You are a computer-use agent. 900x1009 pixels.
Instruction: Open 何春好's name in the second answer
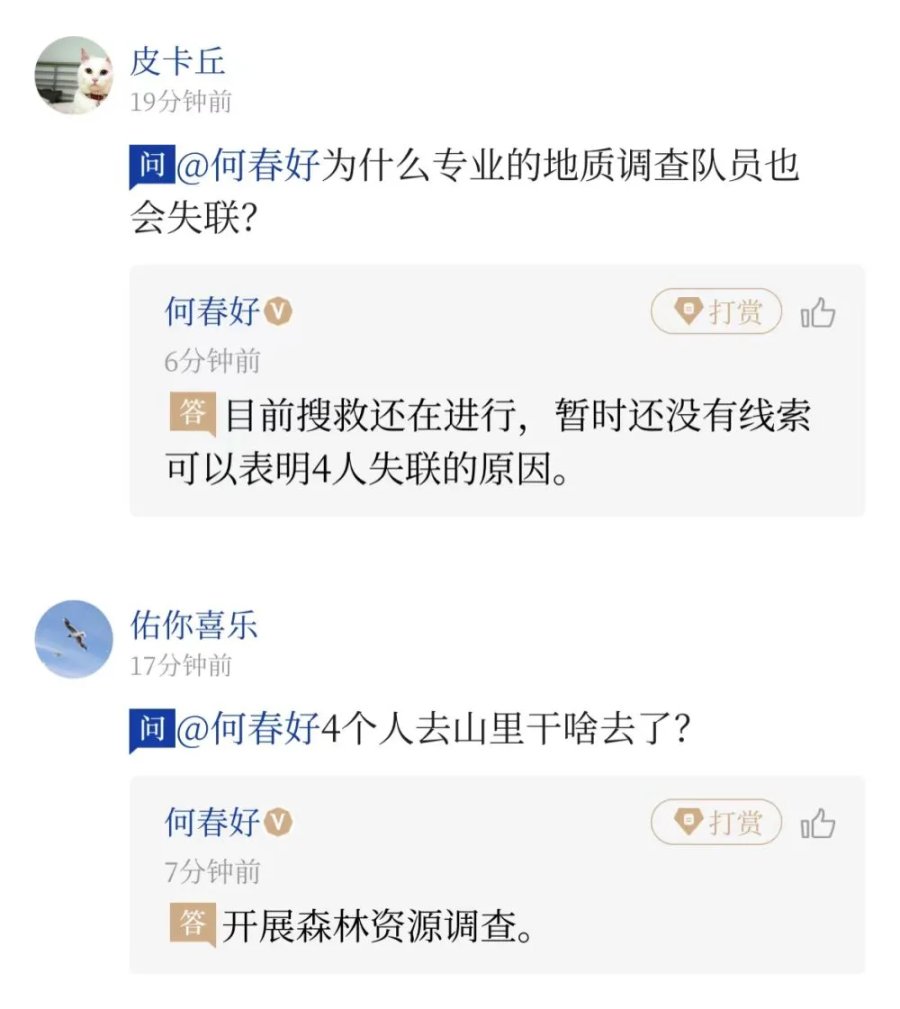(212, 823)
